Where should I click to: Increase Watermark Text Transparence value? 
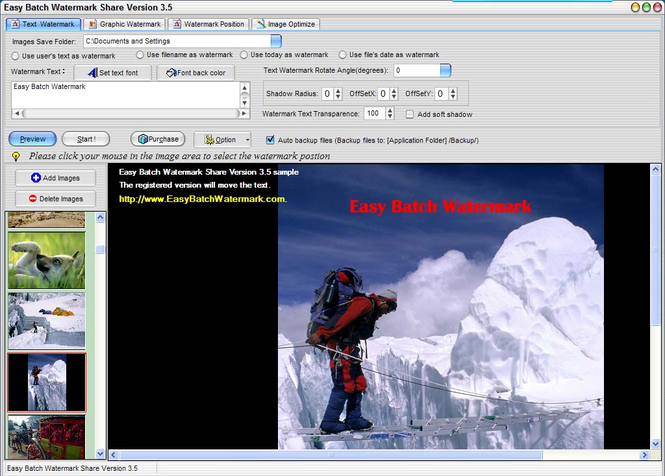390,110
